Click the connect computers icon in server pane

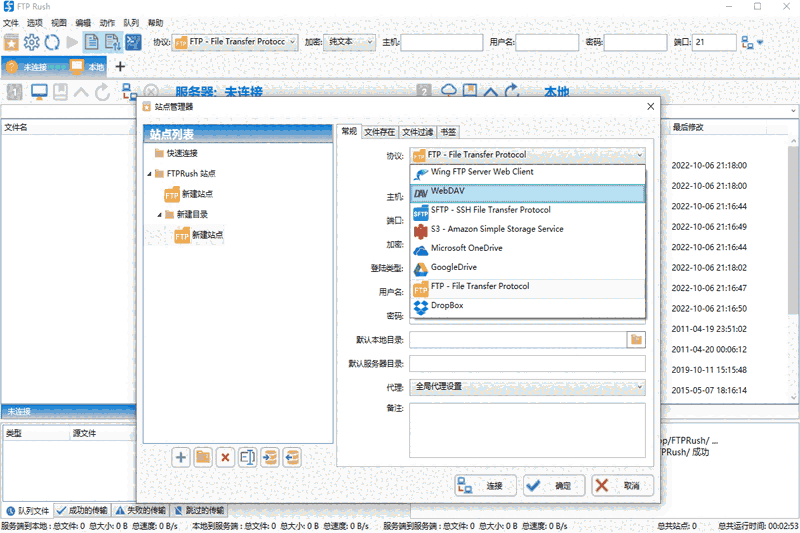tap(129, 92)
